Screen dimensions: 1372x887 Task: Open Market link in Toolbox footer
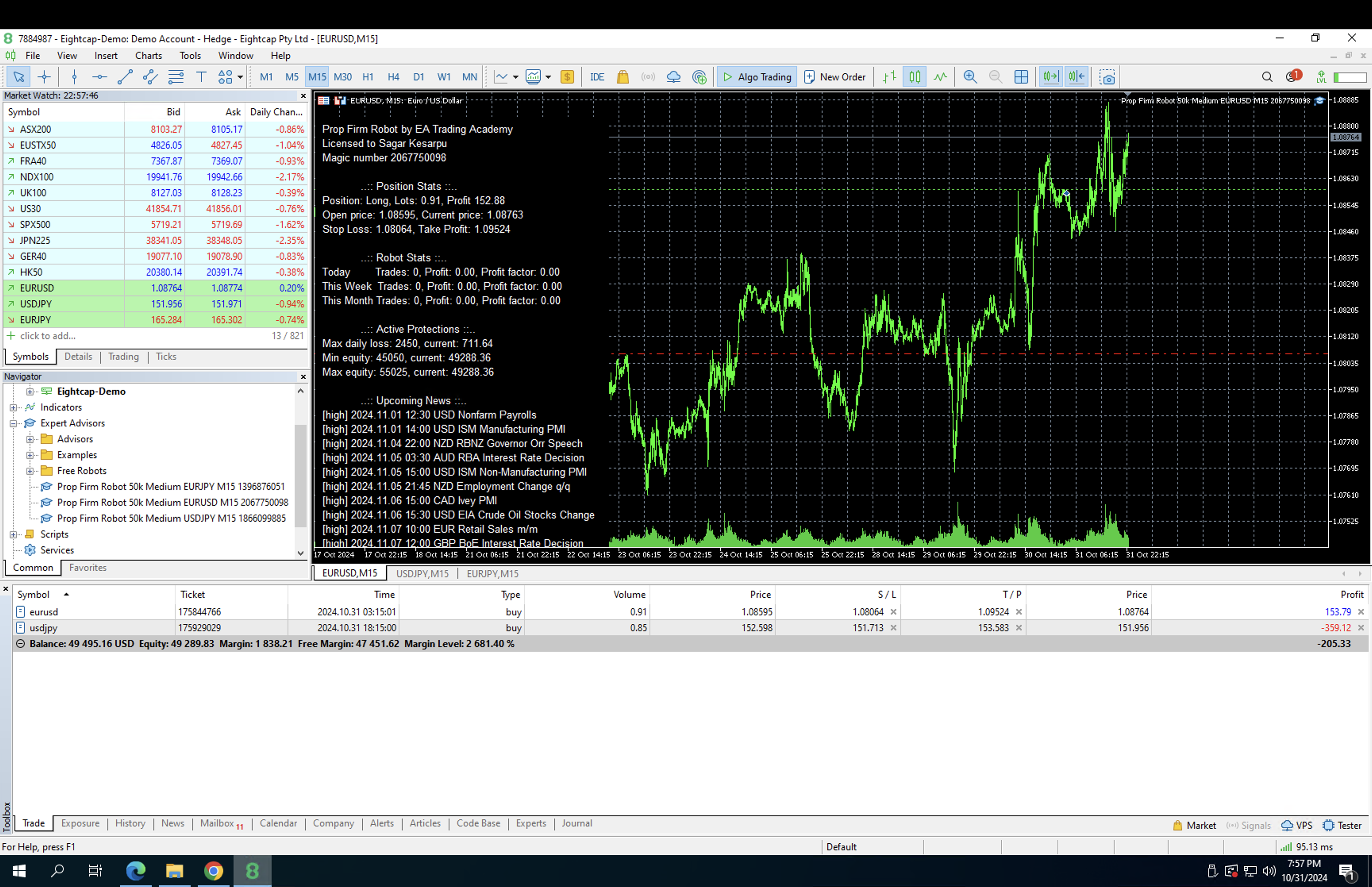coord(1195,825)
